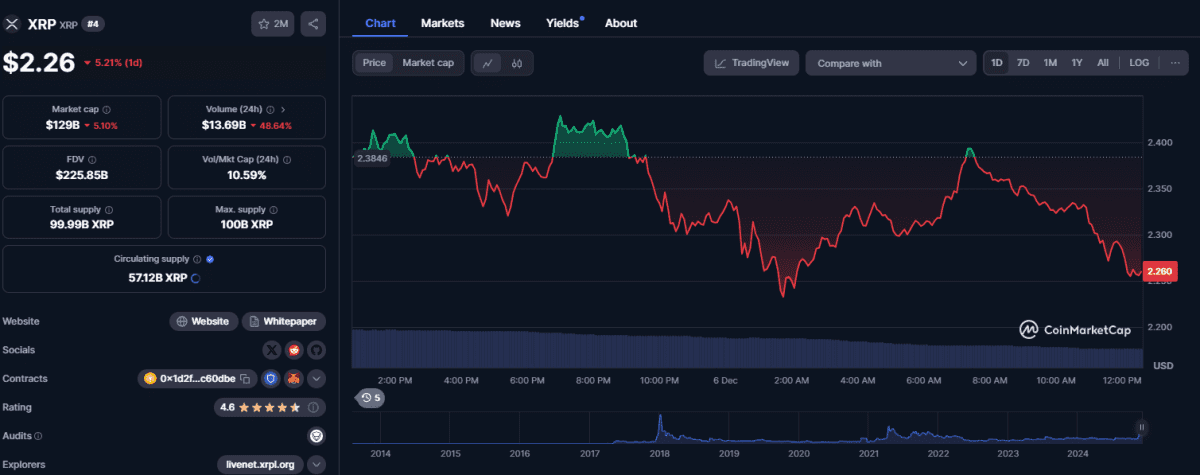Select 1M time range

1050,63
